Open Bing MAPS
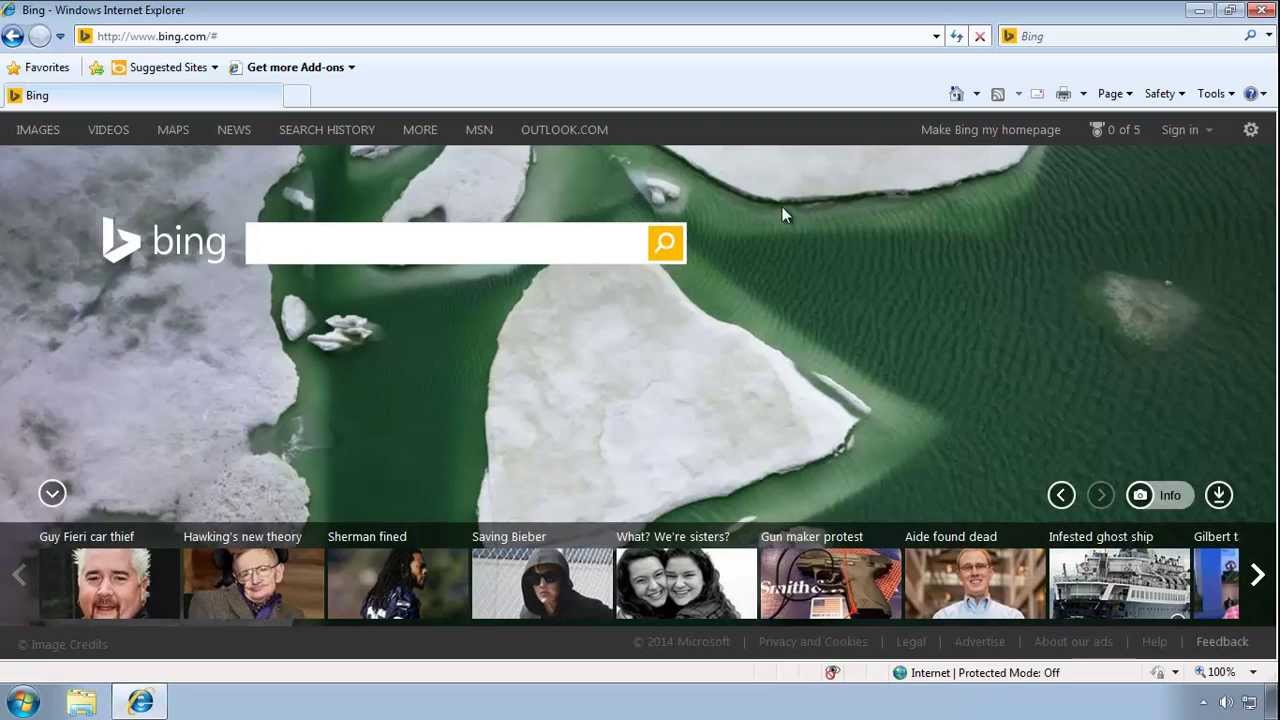 [173, 130]
